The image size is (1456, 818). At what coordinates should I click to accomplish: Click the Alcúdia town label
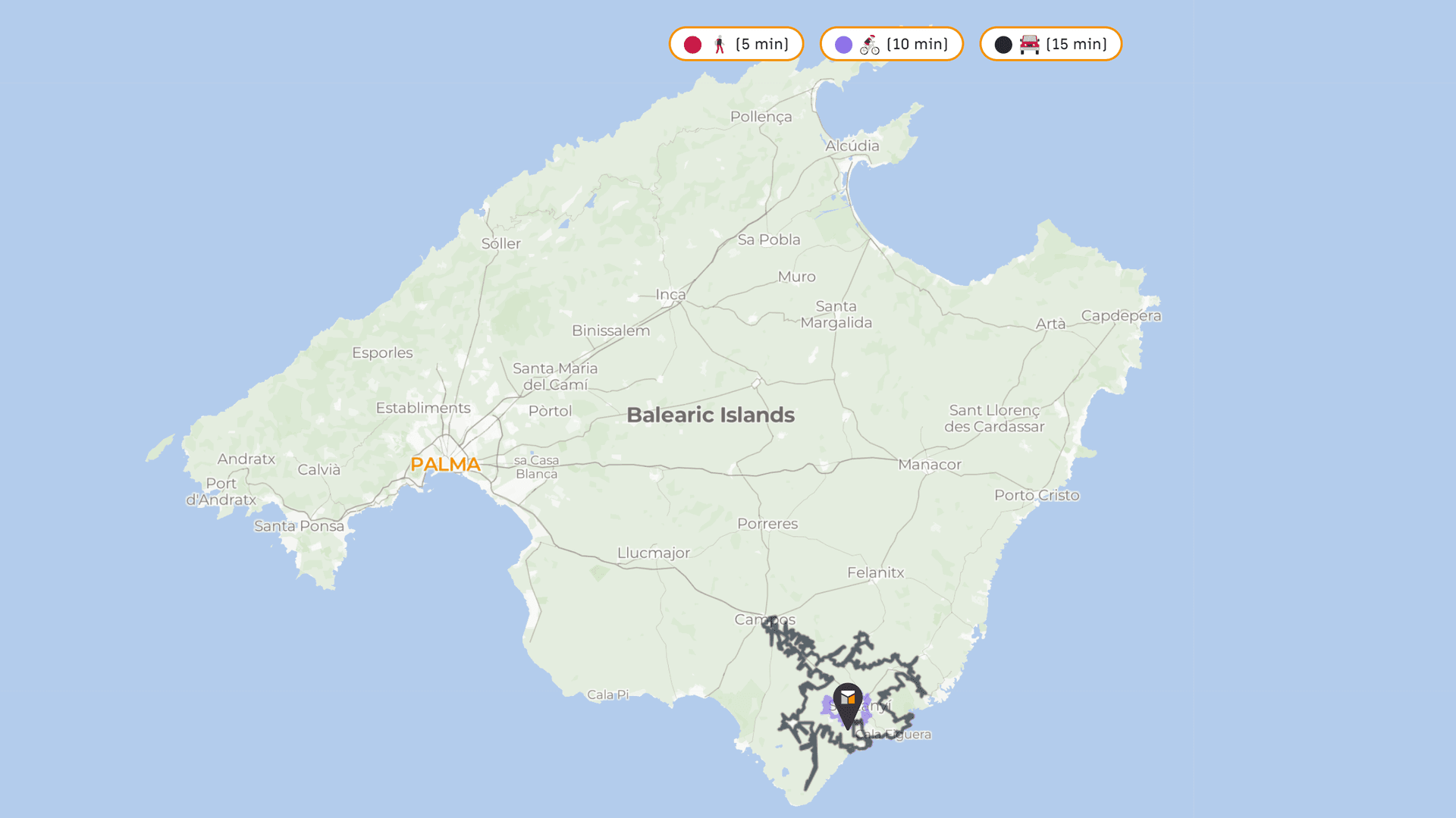coord(852,146)
